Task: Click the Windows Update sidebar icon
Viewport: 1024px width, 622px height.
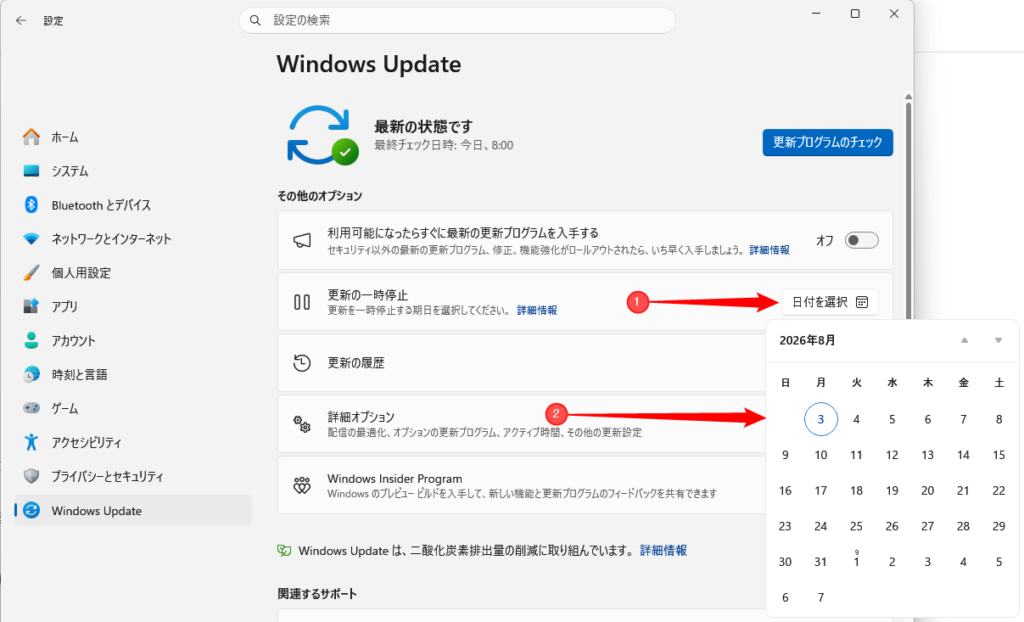Action: [x=31, y=510]
